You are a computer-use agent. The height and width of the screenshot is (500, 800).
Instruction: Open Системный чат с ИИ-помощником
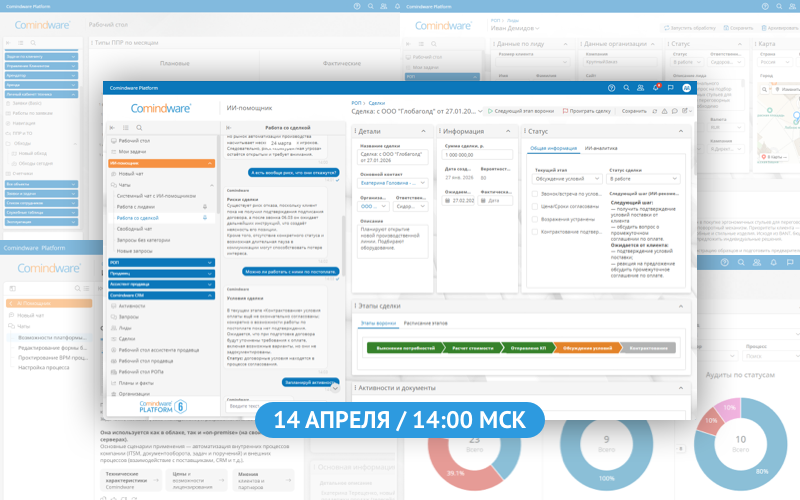click(156, 196)
